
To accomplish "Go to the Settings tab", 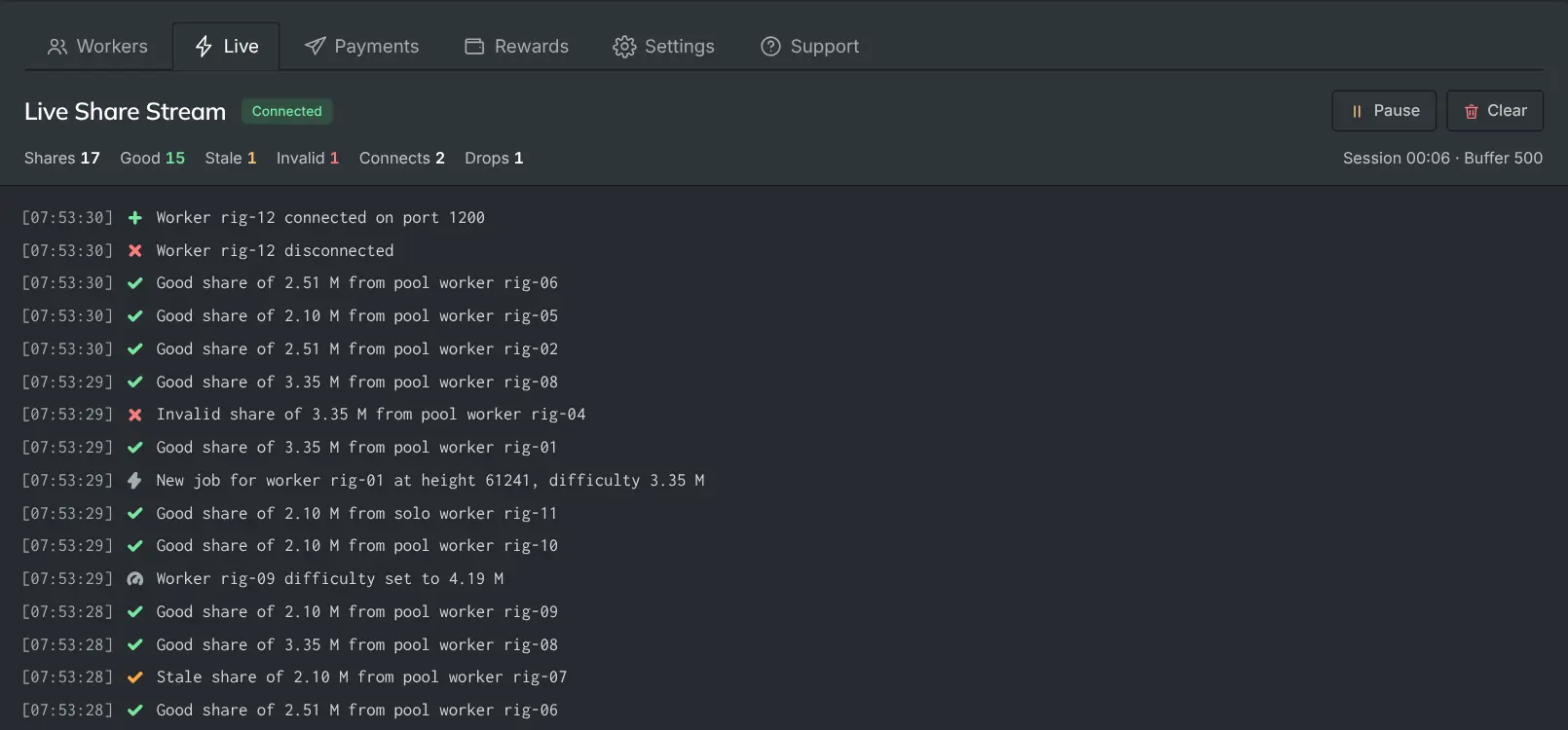I will click(663, 47).
